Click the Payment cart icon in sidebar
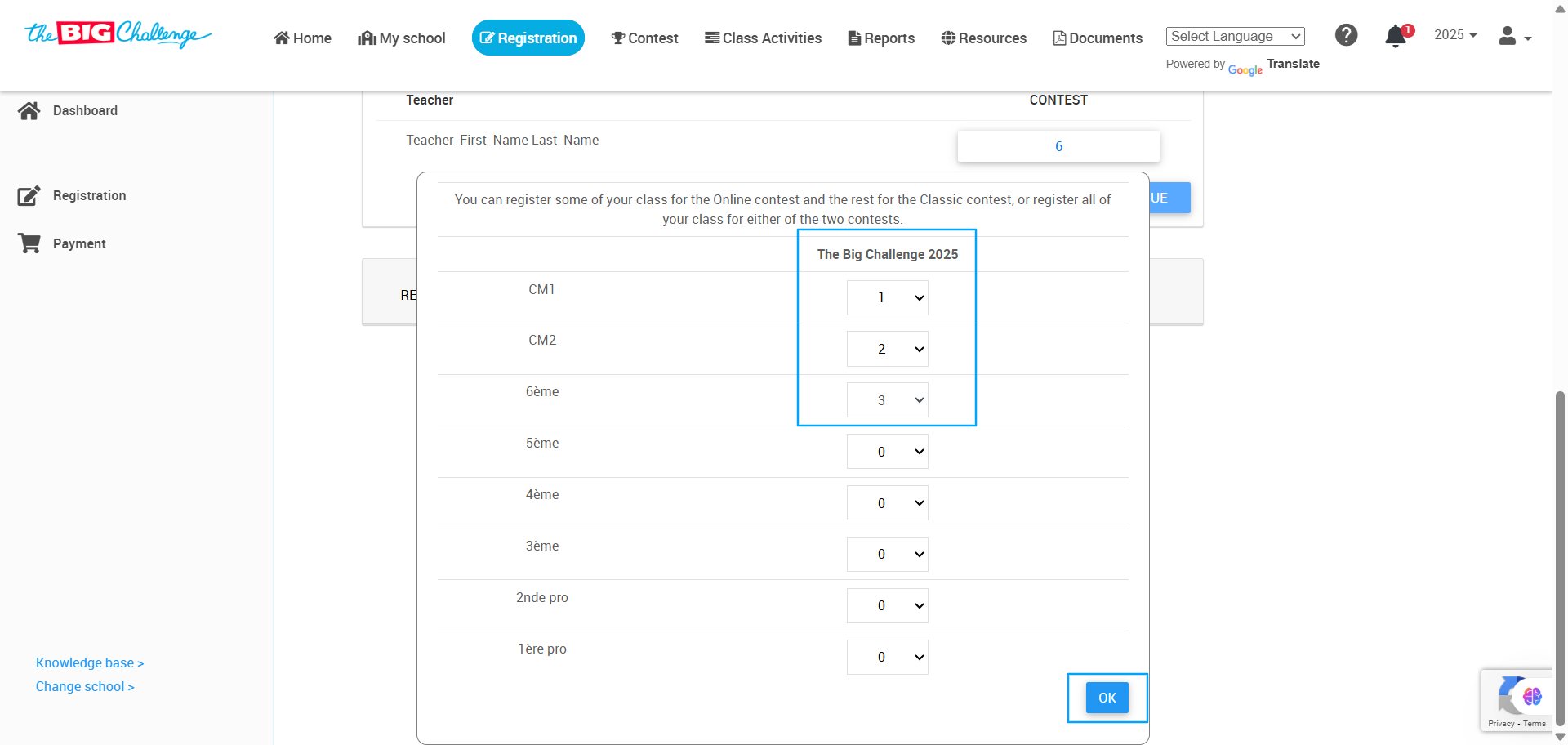Image resolution: width=1568 pixels, height=745 pixels. coord(29,243)
